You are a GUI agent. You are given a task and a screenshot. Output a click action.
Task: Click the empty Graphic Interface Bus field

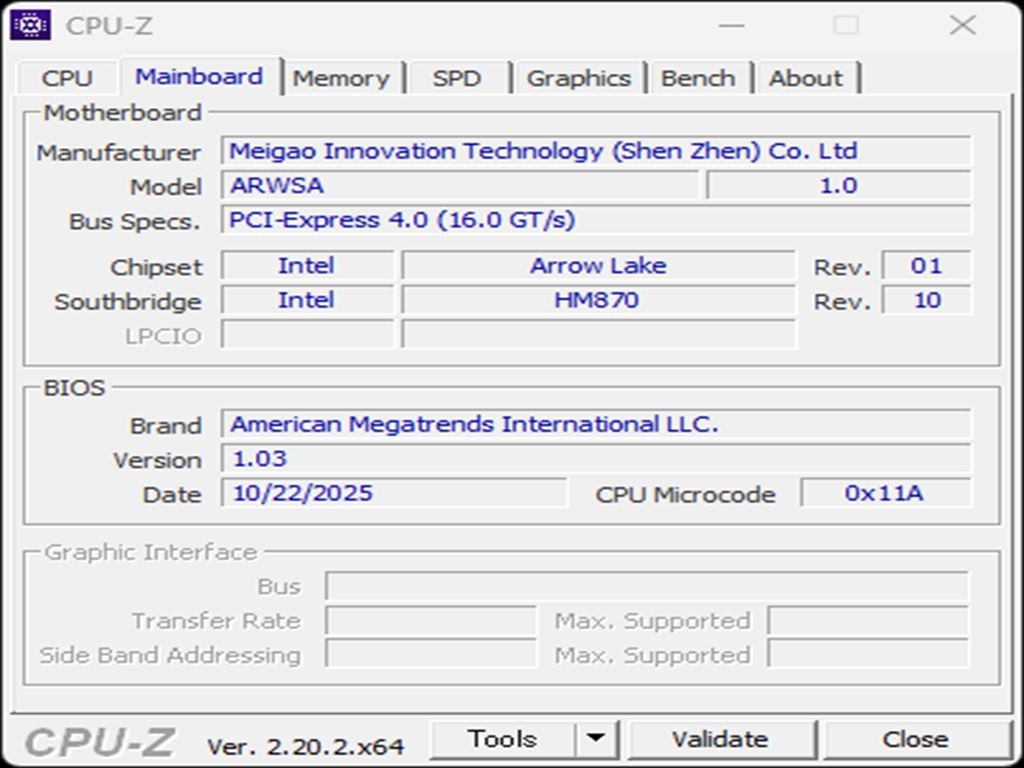pos(647,586)
